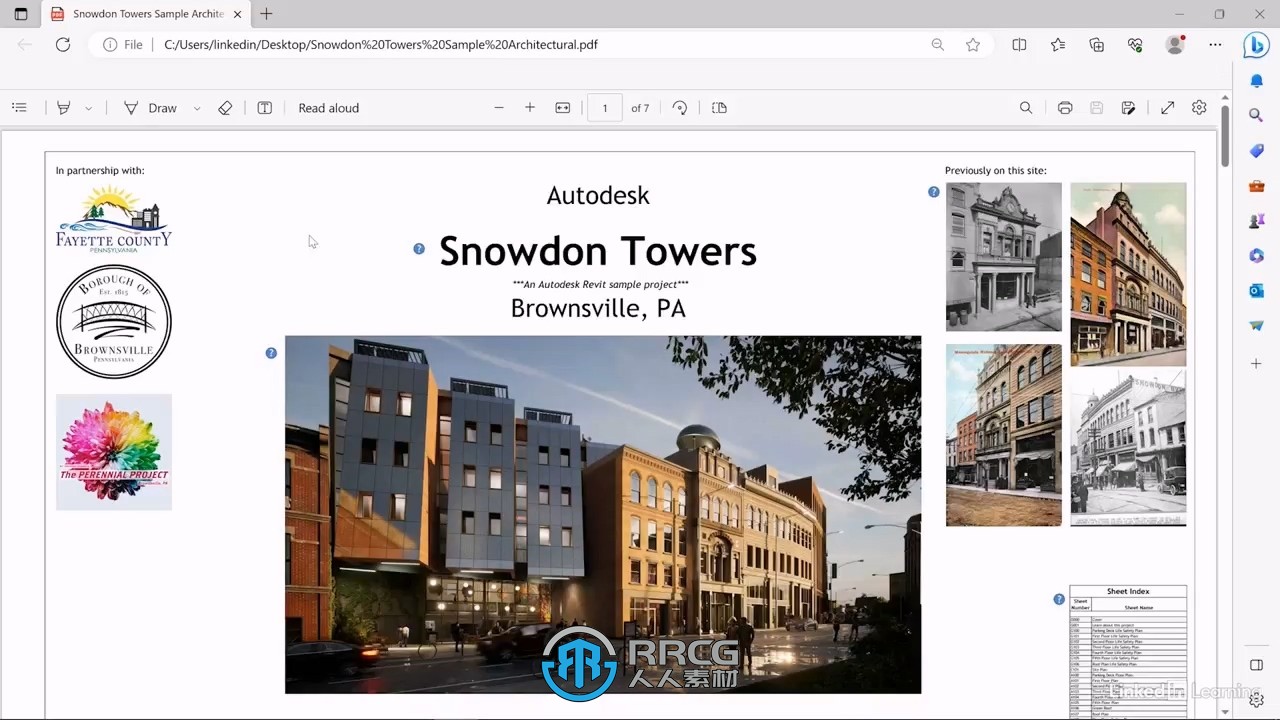Click the zoom magnifier in the address bar
Image resolution: width=1280 pixels, height=720 pixels.
pos(937,44)
